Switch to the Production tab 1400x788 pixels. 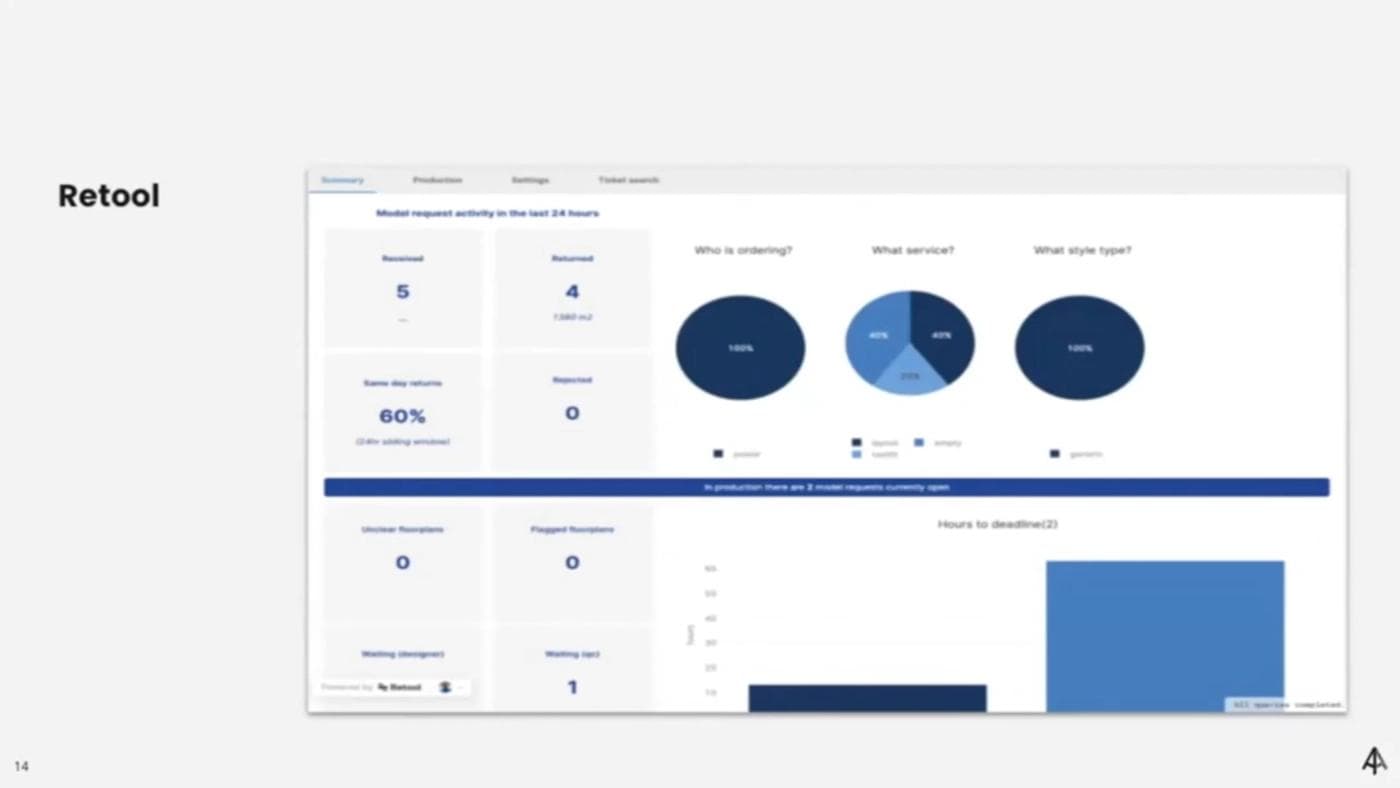tap(437, 180)
